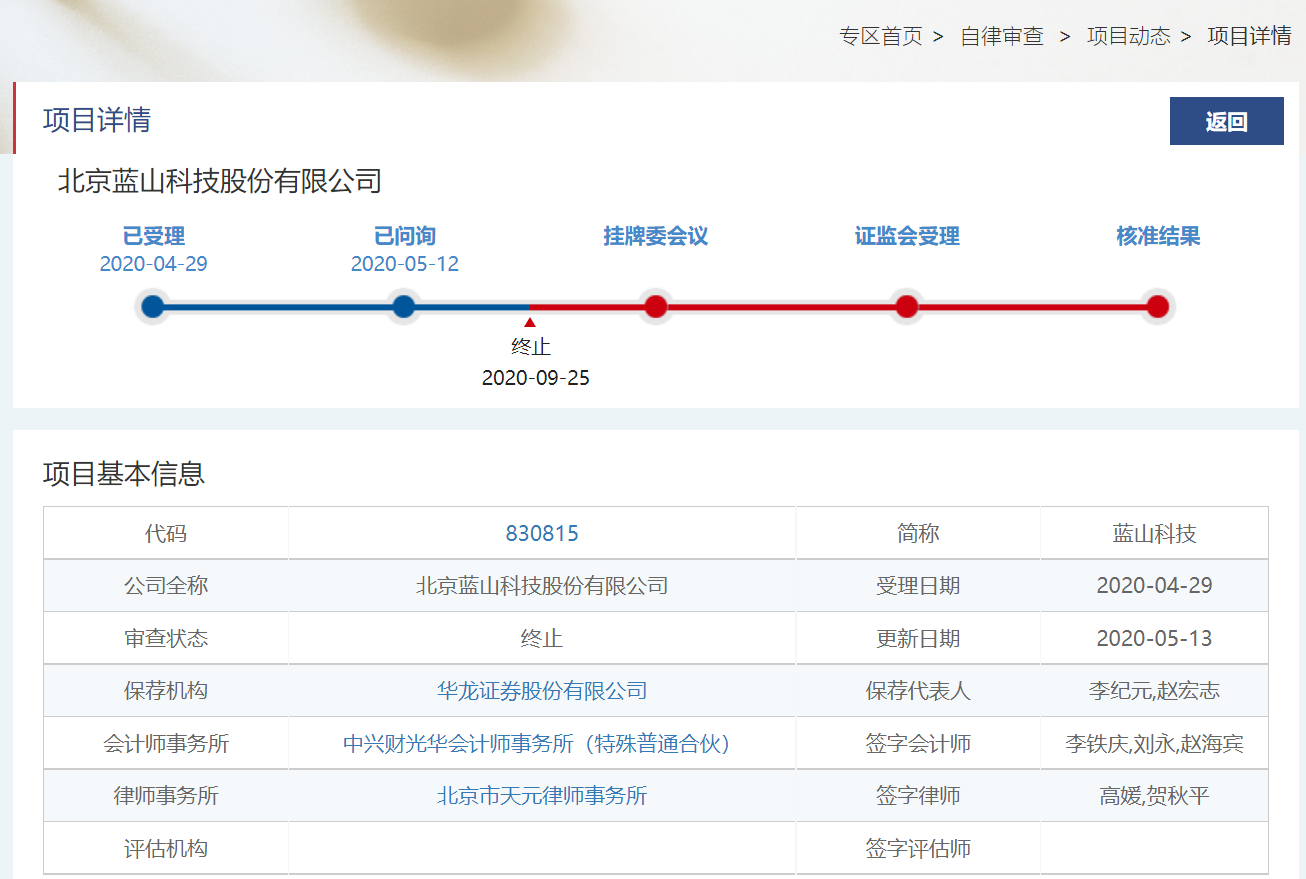1306x879 pixels.
Task: Click the 项目详情 breadcrumb item
Action: tap(1249, 37)
